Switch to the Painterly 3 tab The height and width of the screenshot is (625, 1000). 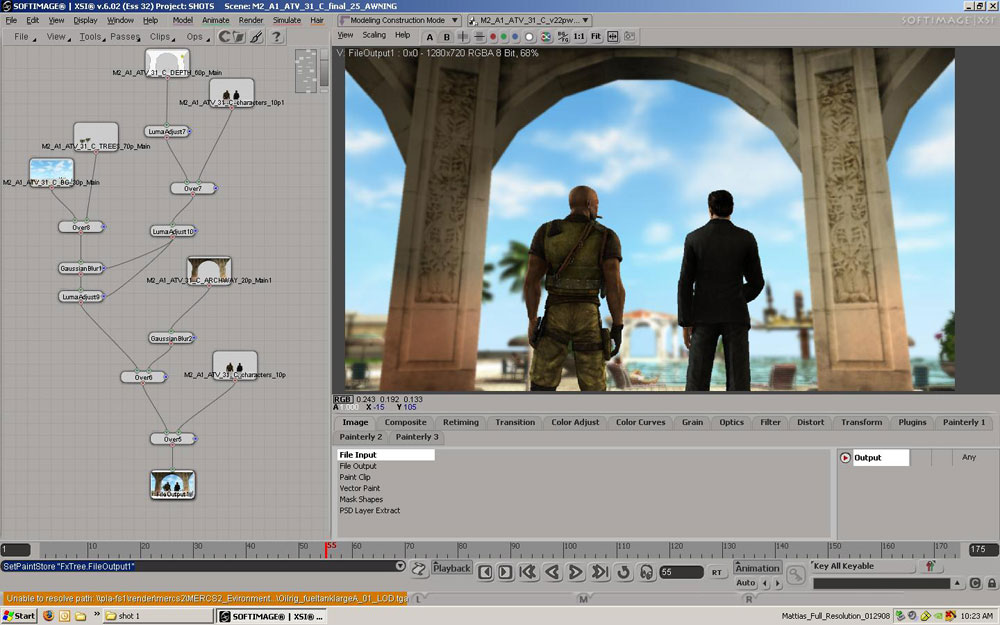click(x=417, y=437)
